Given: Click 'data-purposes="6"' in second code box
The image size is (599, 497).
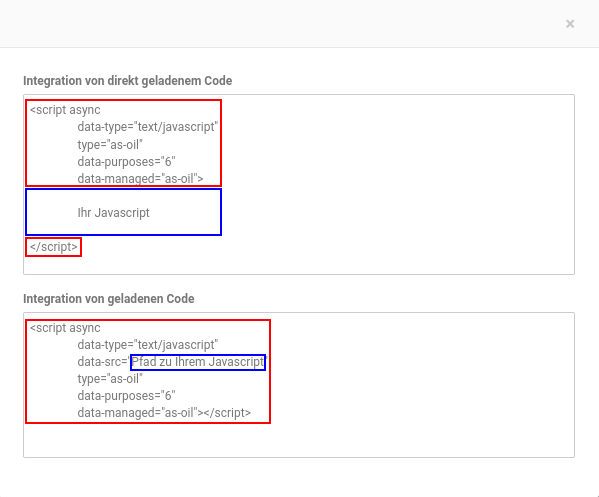Looking at the screenshot, I should (x=126, y=396).
